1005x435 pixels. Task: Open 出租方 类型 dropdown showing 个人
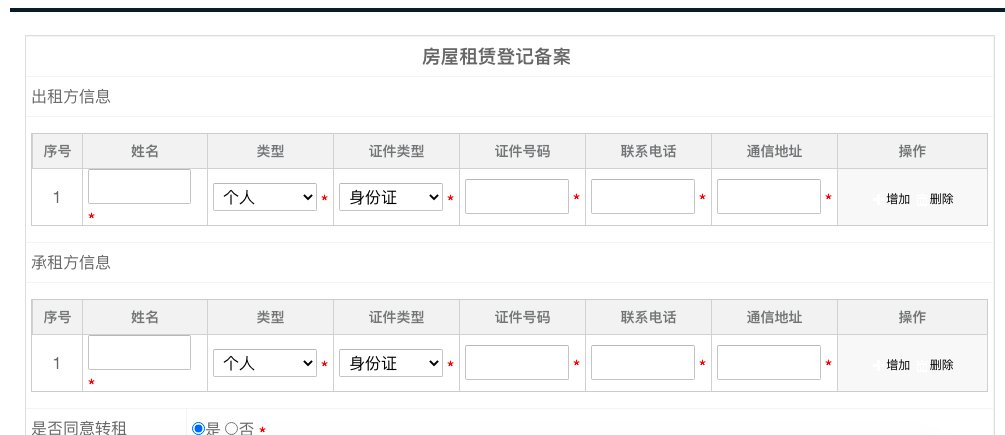click(265, 197)
